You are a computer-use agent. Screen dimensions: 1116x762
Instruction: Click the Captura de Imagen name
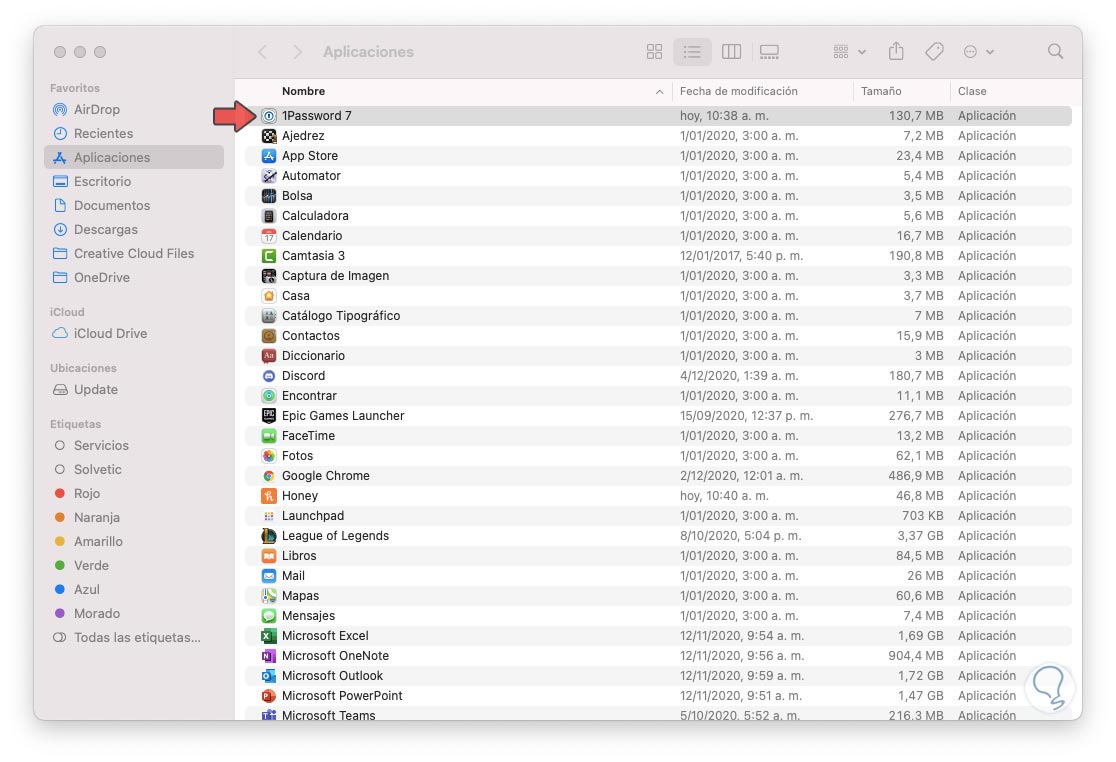(335, 275)
